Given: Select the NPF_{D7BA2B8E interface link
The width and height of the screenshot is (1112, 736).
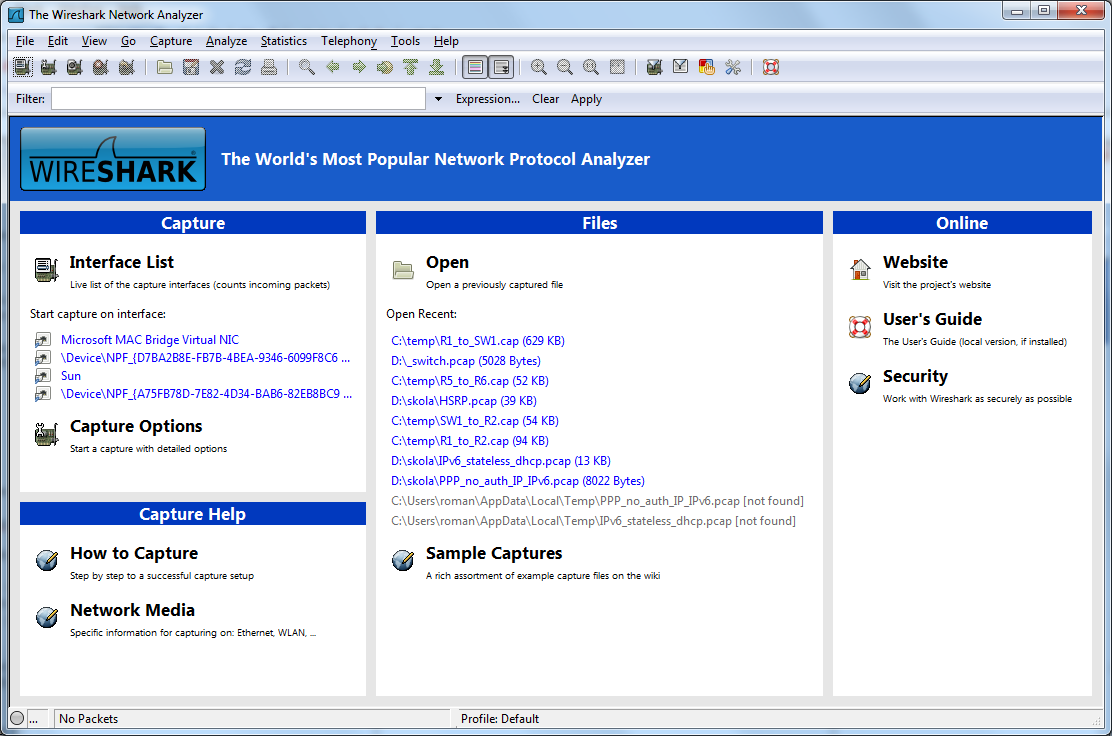Looking at the screenshot, I should click(206, 358).
